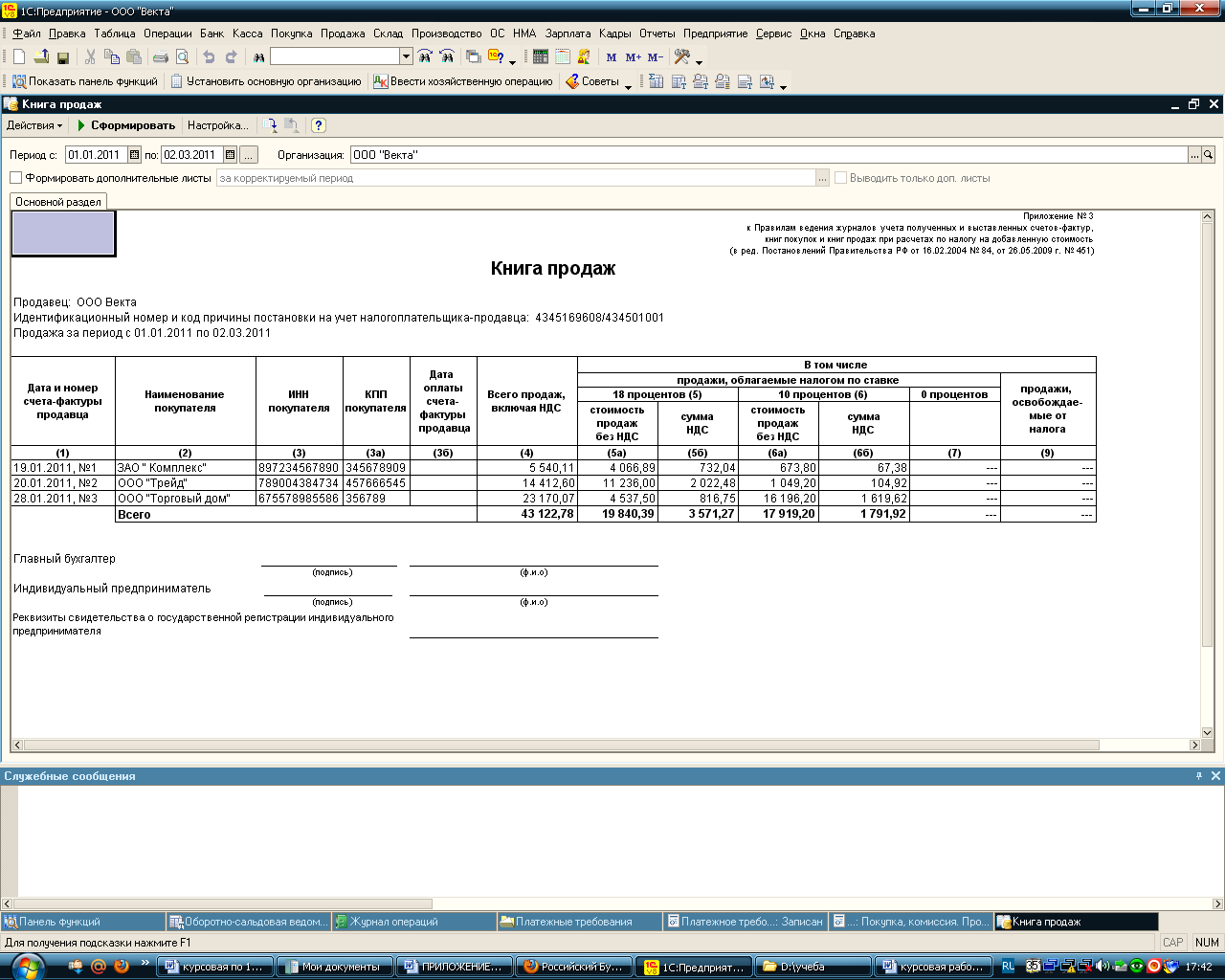1225x980 pixels.
Task: Click the total sales value 43 122,78
Action: [x=547, y=514]
